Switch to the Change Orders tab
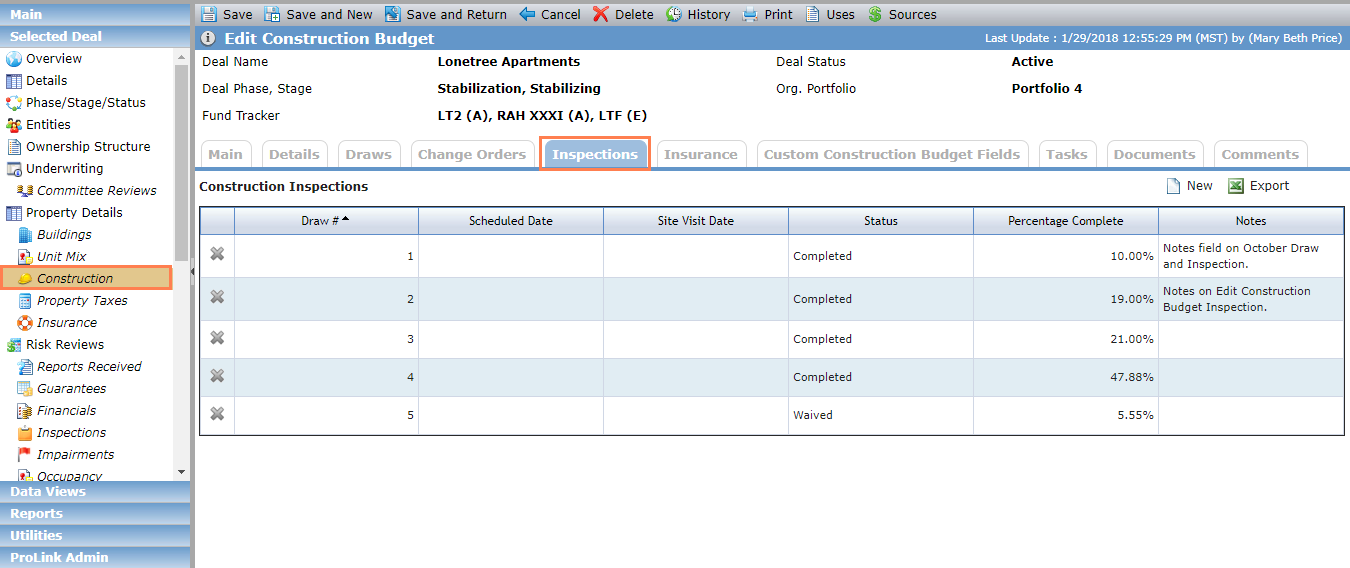 point(472,154)
